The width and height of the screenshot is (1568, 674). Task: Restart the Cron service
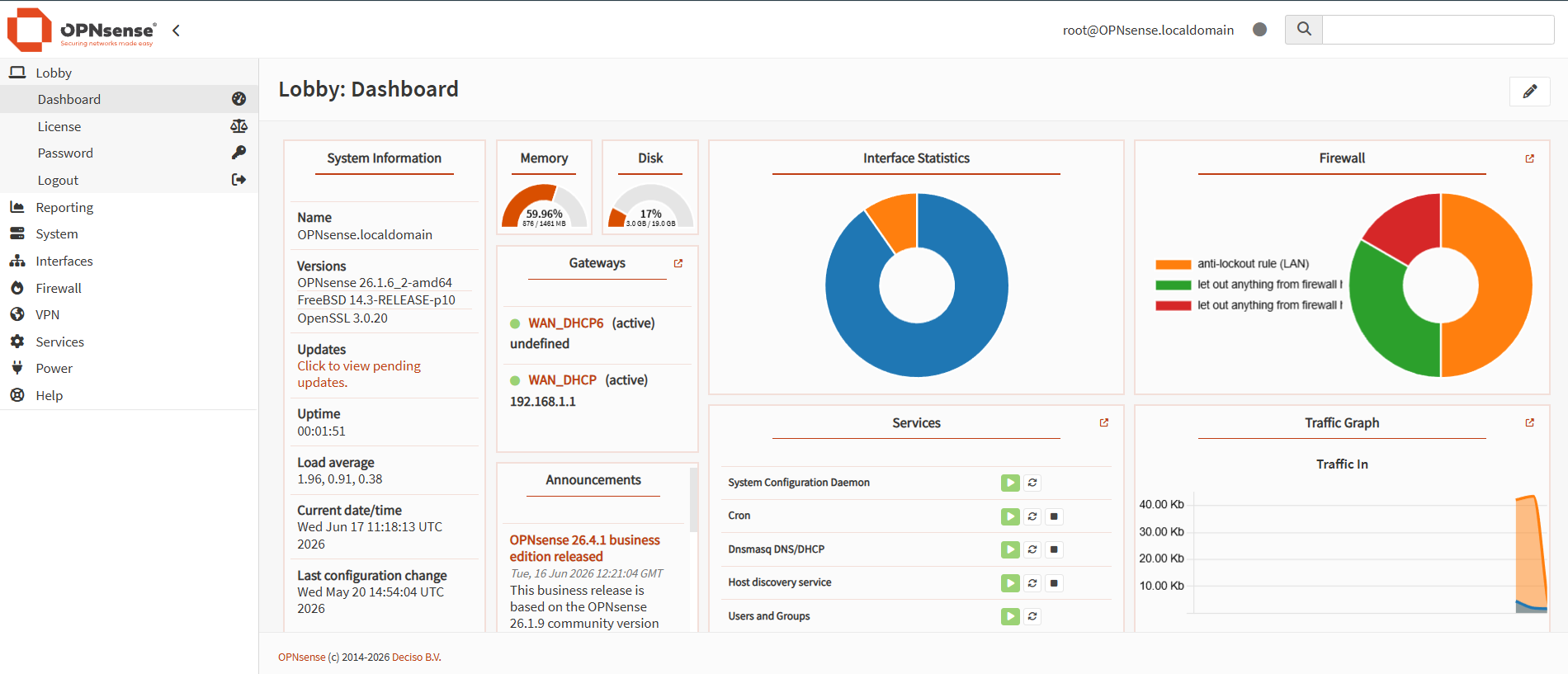point(1032,516)
